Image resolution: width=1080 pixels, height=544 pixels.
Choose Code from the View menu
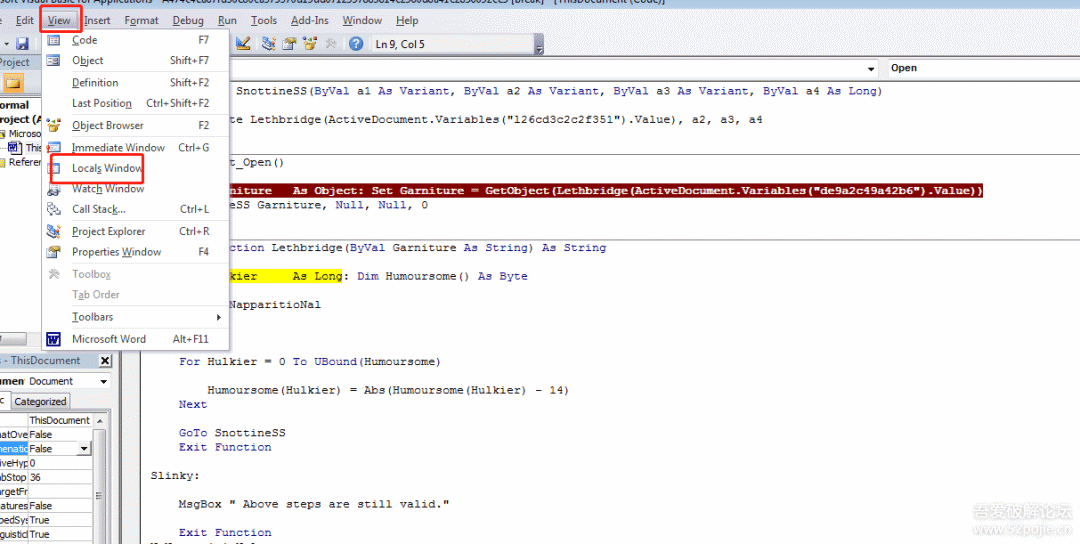coord(136,40)
